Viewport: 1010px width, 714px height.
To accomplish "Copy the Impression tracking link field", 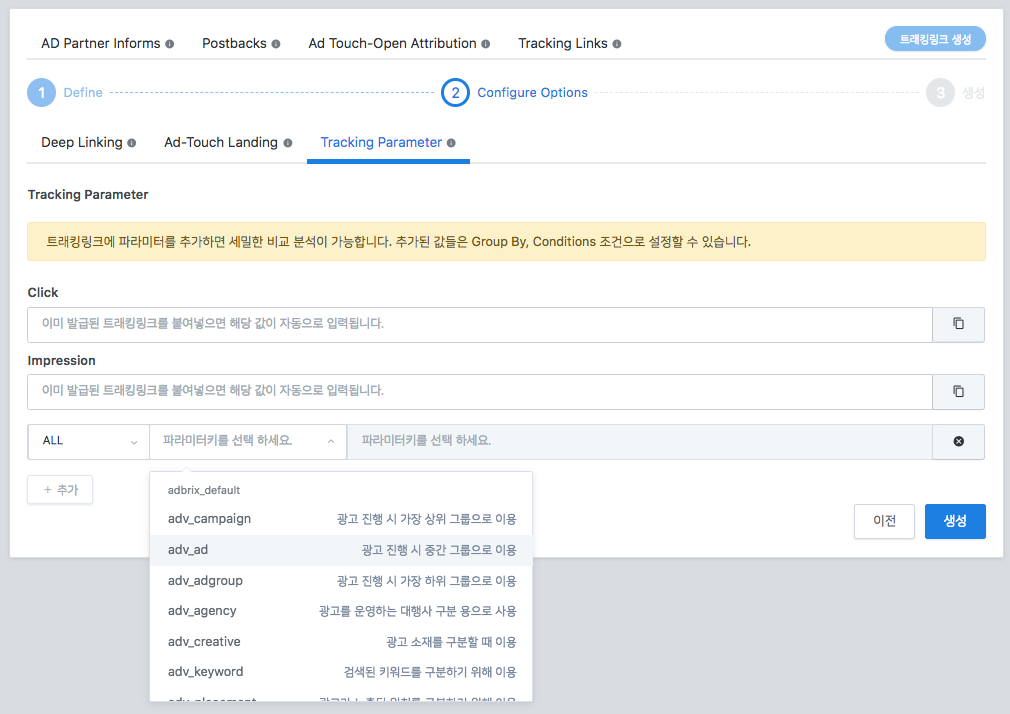I will 957,391.
